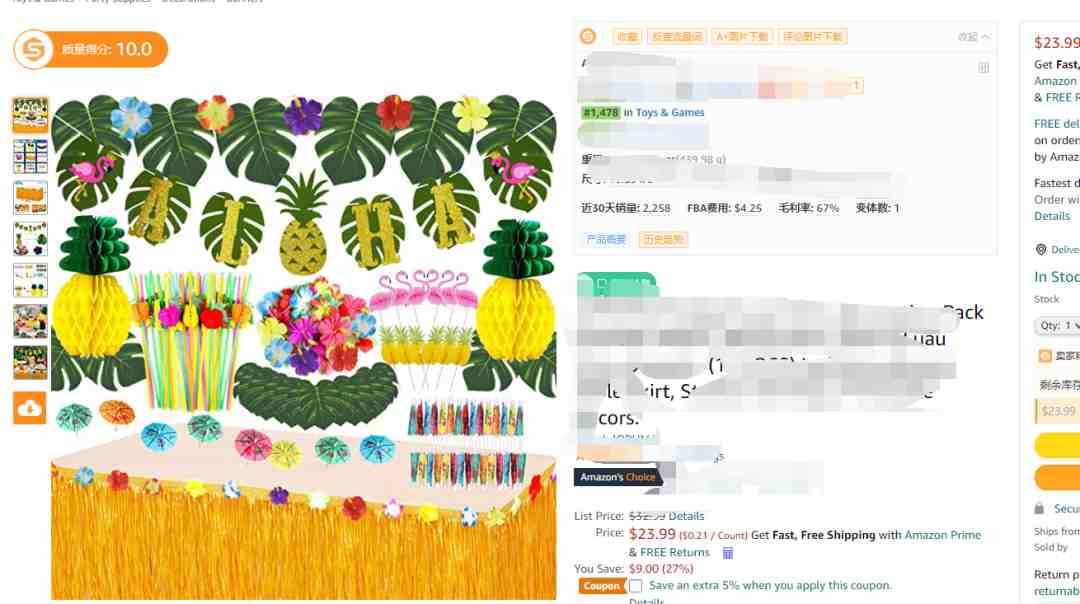Image resolution: width=1080 pixels, height=604 pixels.
Task: Click the Deliver location pin icon
Action: 1041,249
